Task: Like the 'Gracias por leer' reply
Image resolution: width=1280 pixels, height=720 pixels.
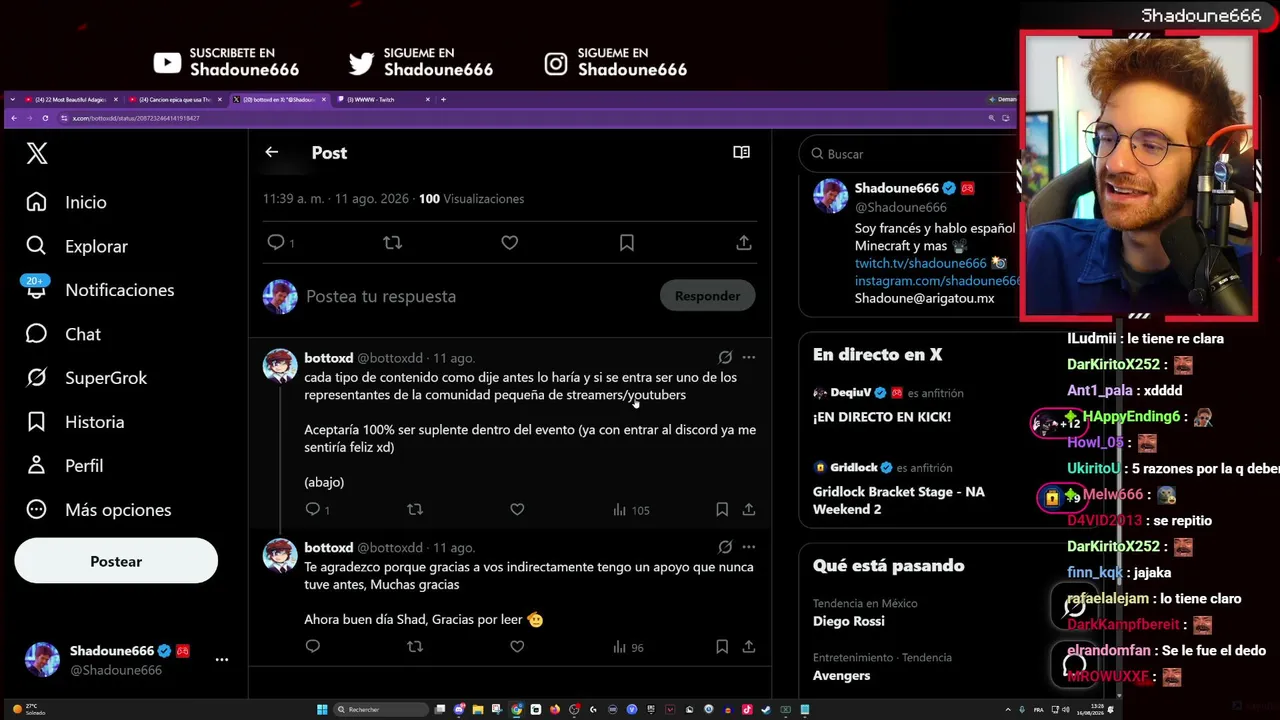Action: (x=517, y=647)
